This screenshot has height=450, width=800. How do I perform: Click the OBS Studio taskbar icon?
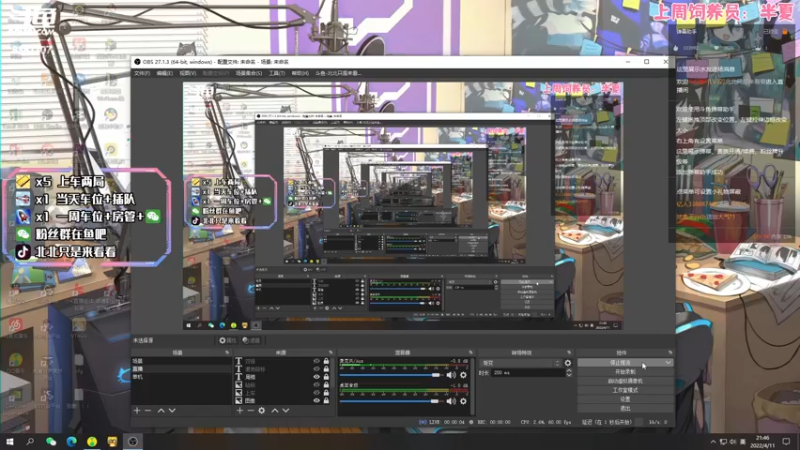133,441
